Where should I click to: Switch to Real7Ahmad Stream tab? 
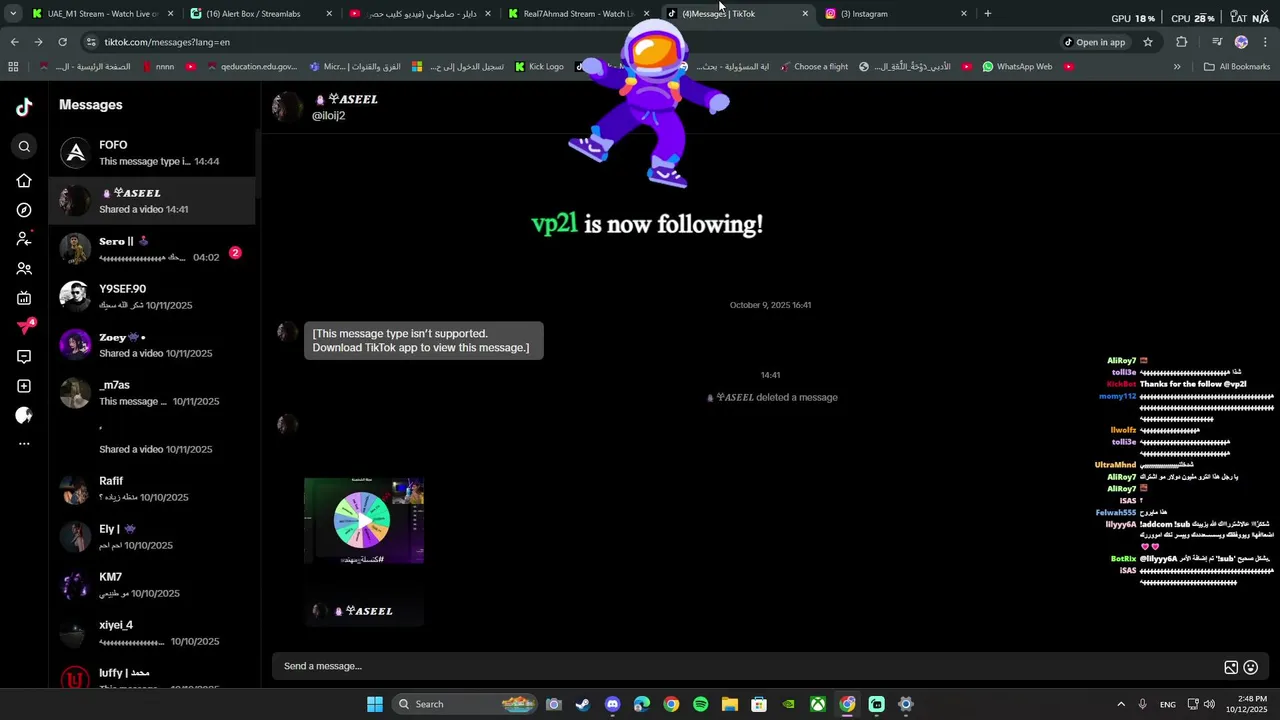coord(578,14)
